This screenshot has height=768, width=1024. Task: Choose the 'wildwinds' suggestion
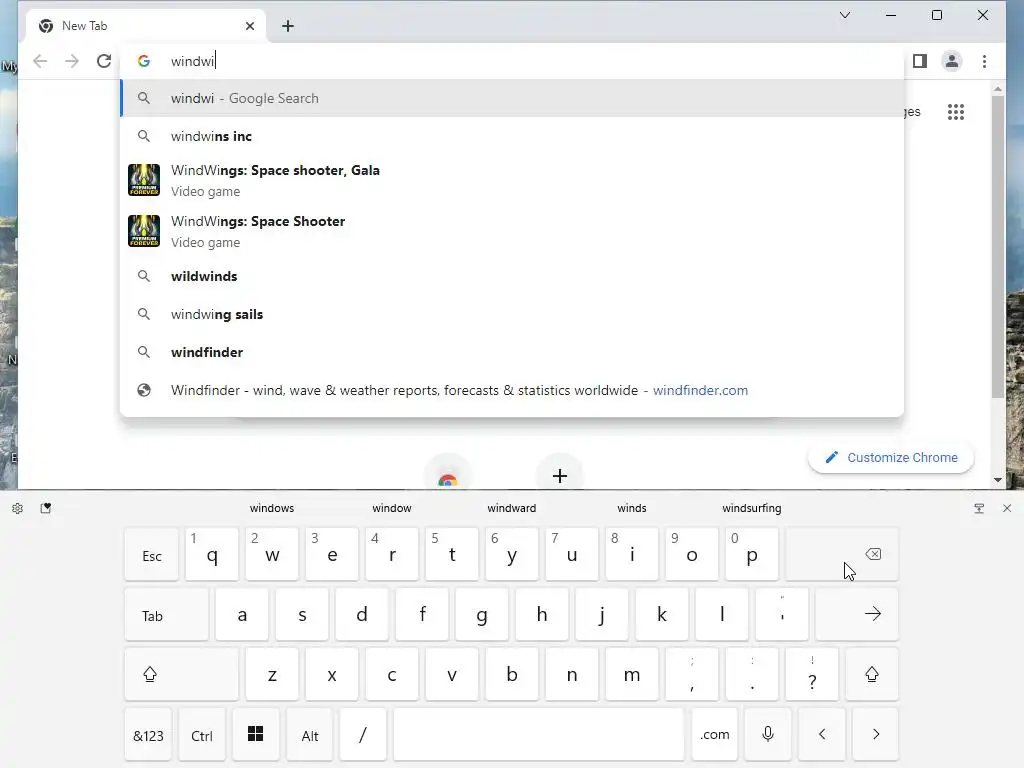coord(512,276)
